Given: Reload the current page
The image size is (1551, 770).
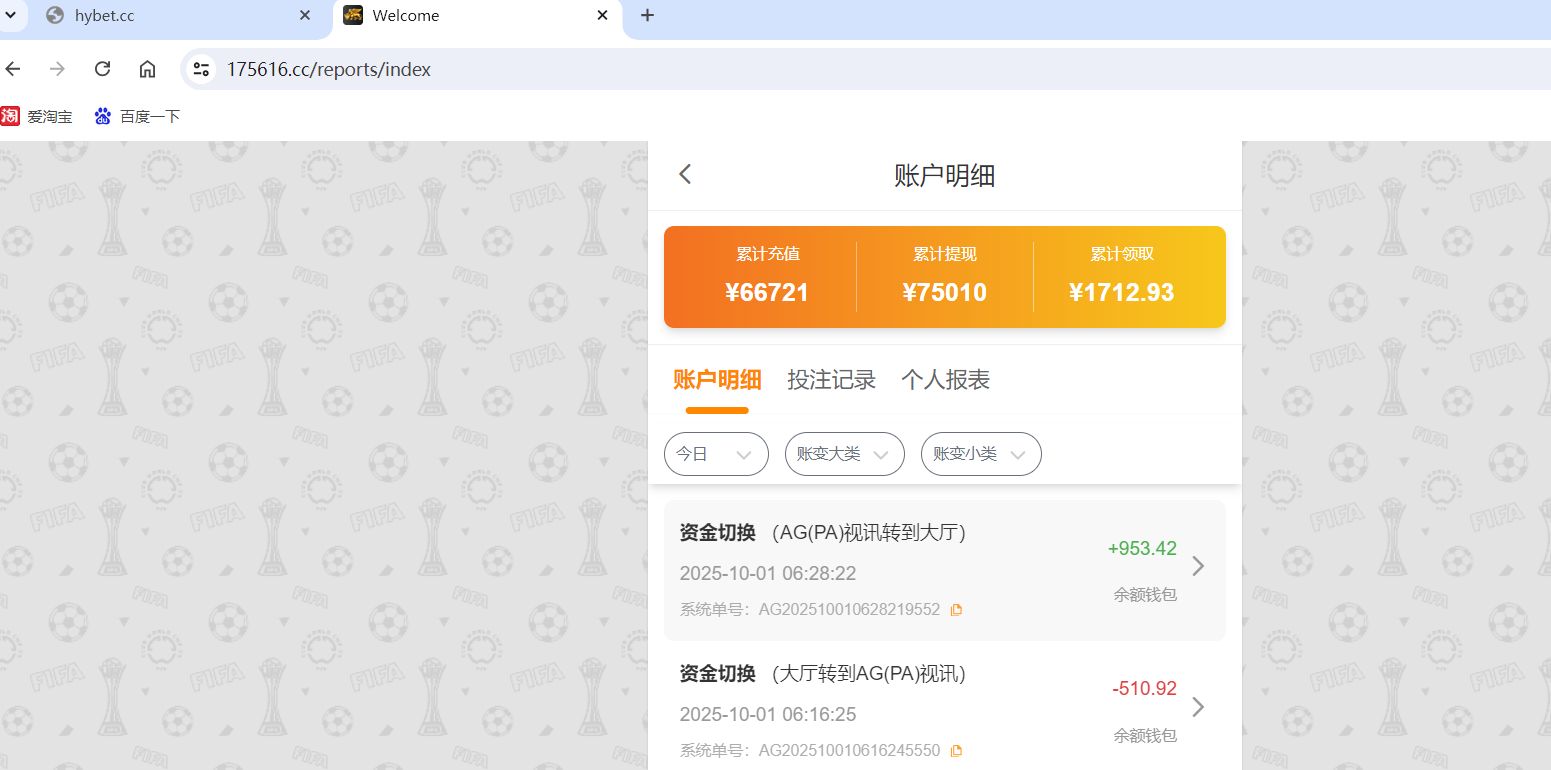Looking at the screenshot, I should (x=102, y=68).
